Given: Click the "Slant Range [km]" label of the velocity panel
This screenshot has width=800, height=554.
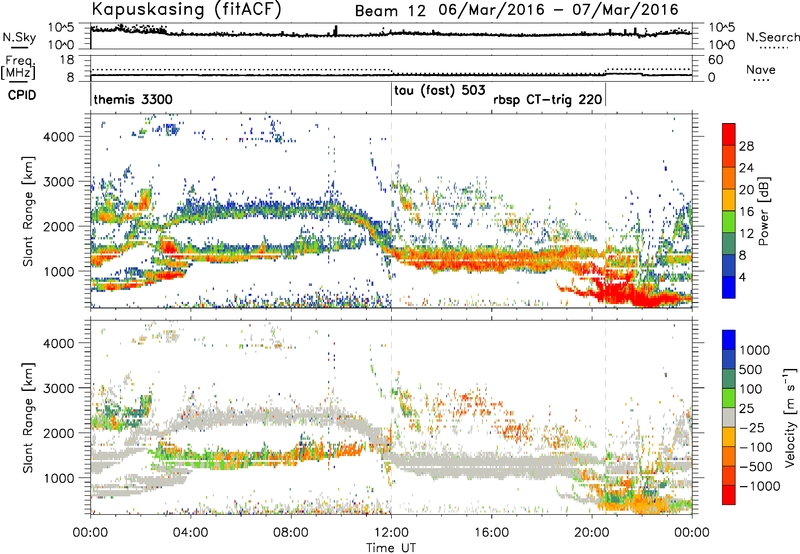Looking at the screenshot, I should (x=28, y=418).
